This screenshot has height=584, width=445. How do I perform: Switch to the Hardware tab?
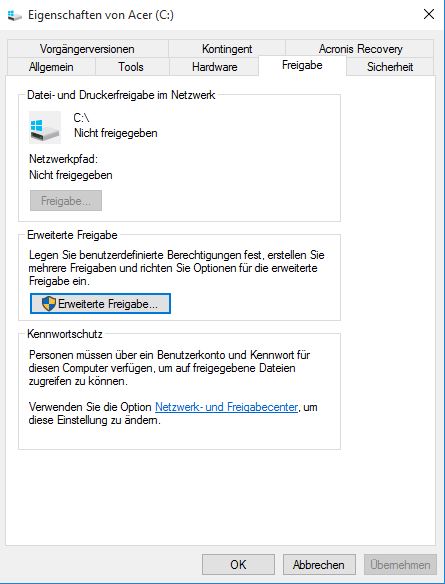214,67
